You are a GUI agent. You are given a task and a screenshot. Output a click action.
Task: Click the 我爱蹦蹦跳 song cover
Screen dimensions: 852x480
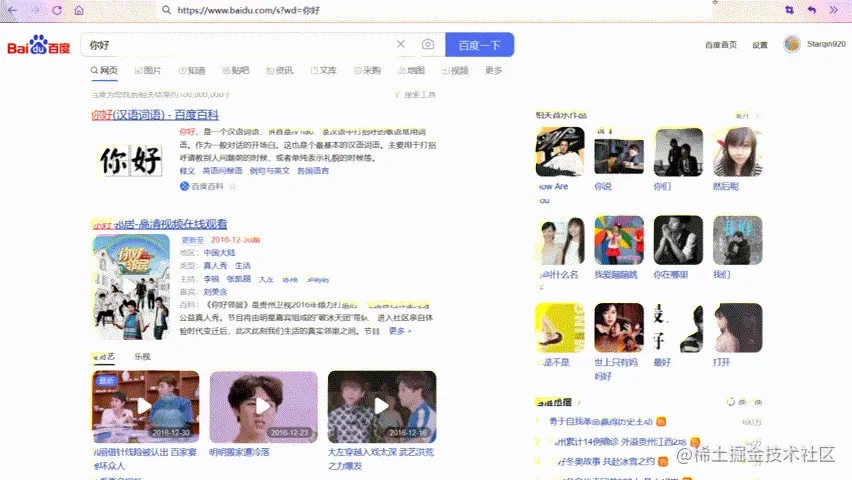619,240
